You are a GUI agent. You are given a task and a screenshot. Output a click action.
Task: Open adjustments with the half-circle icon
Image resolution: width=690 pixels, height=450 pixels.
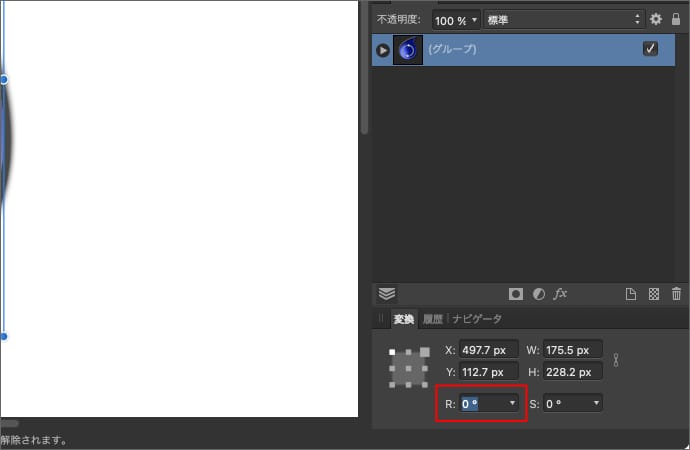pyautogui.click(x=538, y=294)
